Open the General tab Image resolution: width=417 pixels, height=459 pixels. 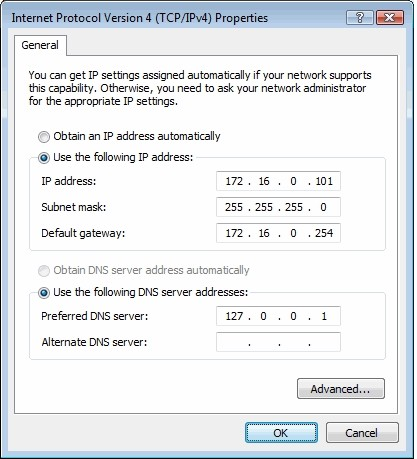click(x=40, y=45)
